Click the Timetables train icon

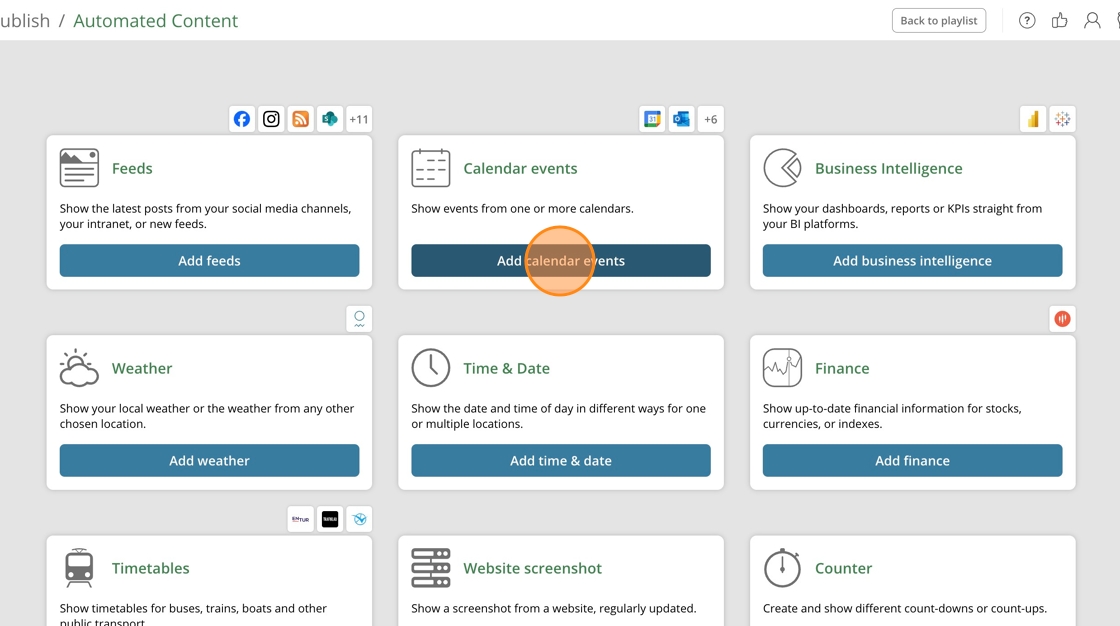coord(79,568)
